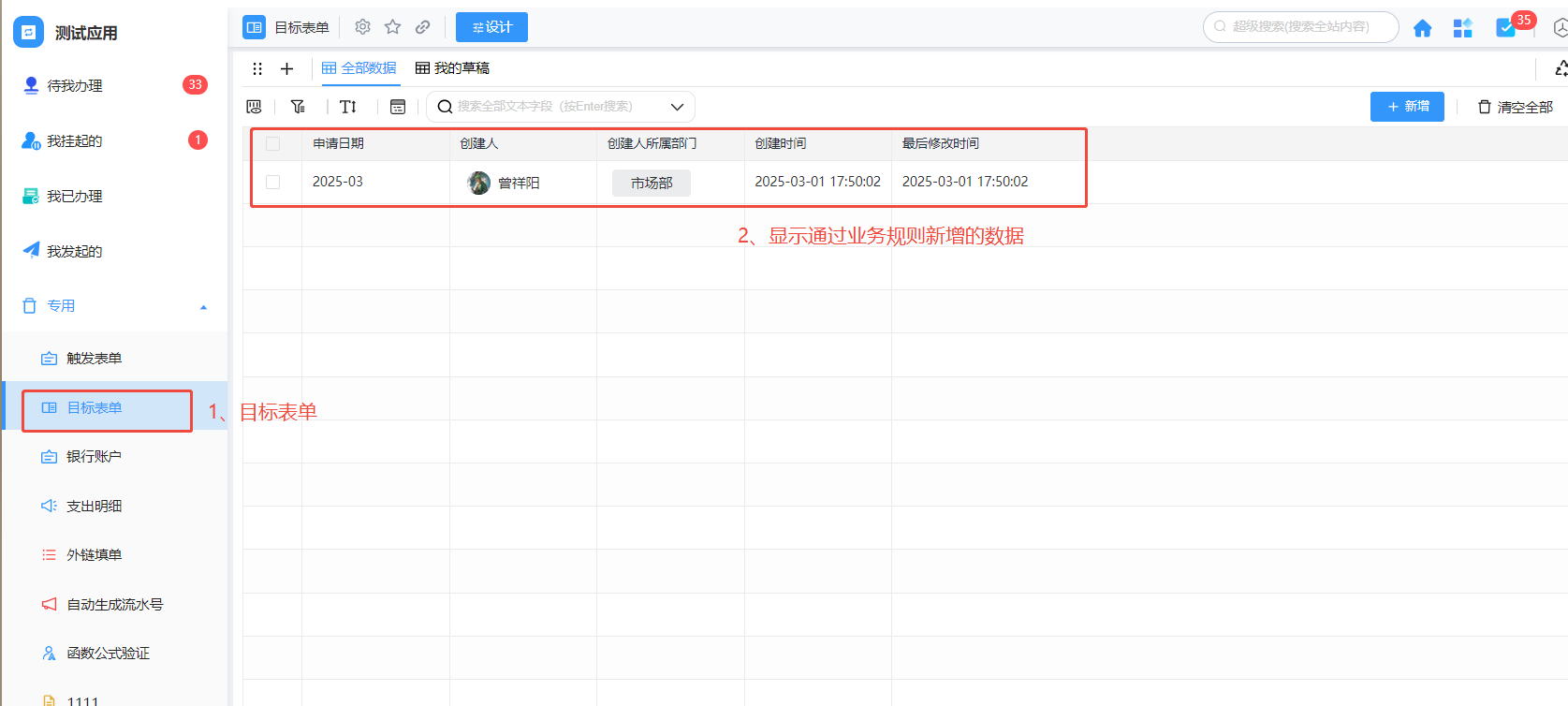1568x706 pixels.
Task: Click the copy link icon
Action: [x=423, y=27]
